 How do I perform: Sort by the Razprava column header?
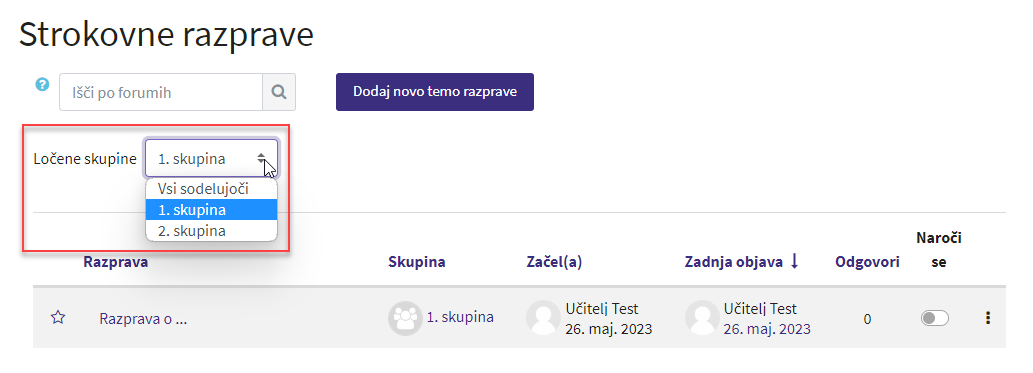coord(115,262)
